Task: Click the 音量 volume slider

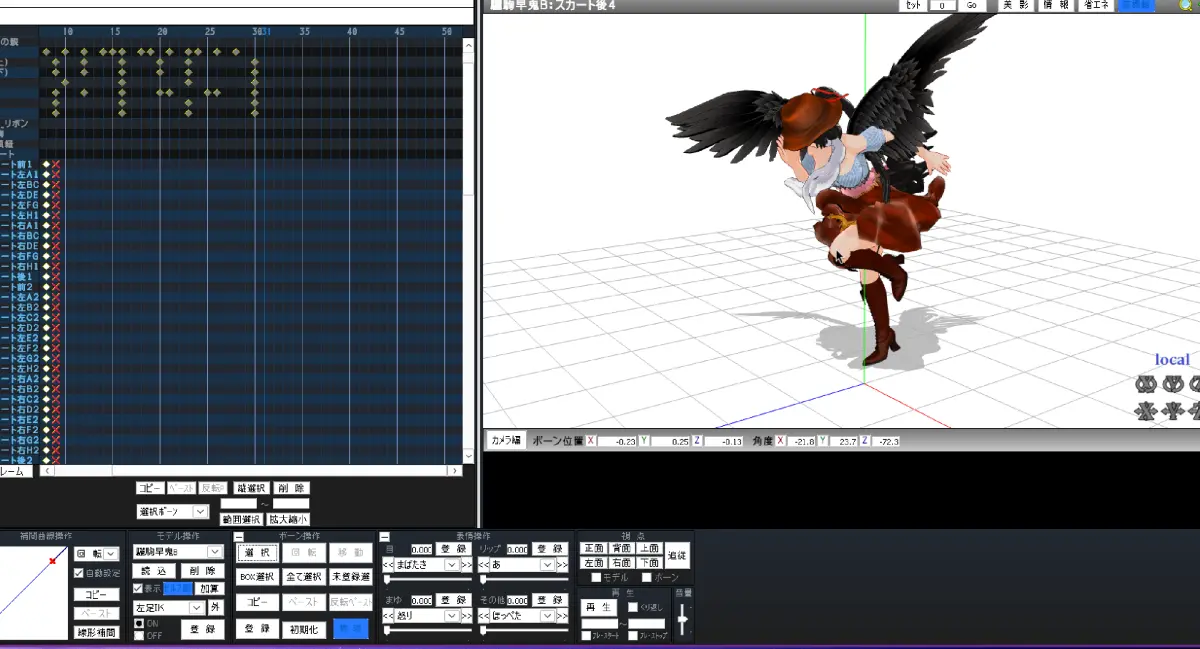Action: tap(683, 620)
